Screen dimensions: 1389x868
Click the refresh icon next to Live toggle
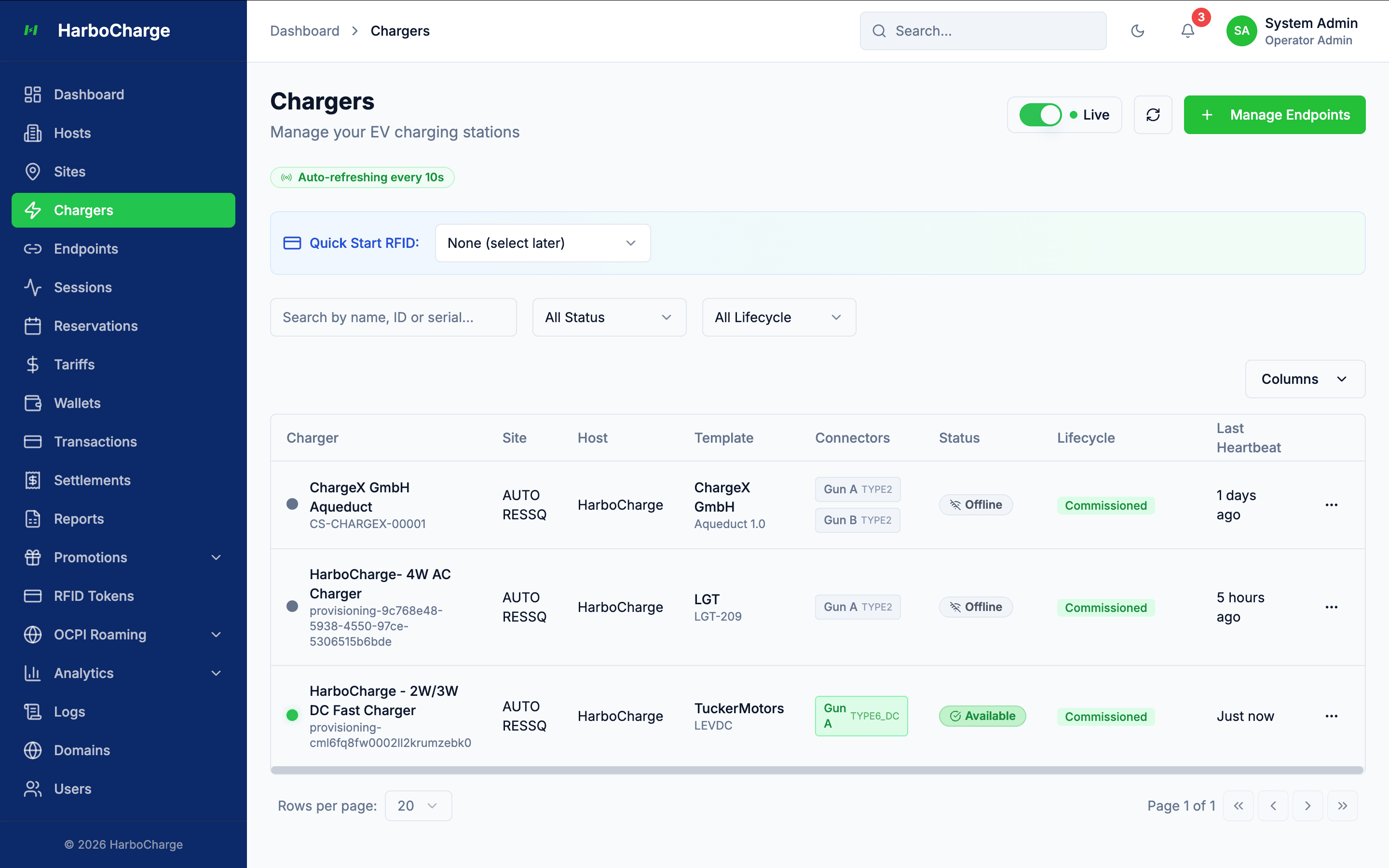[1153, 114]
